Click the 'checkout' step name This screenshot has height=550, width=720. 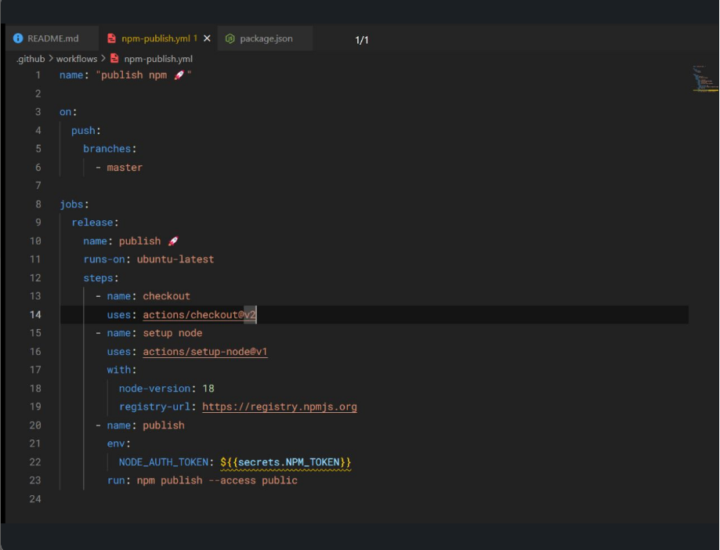click(x=166, y=296)
